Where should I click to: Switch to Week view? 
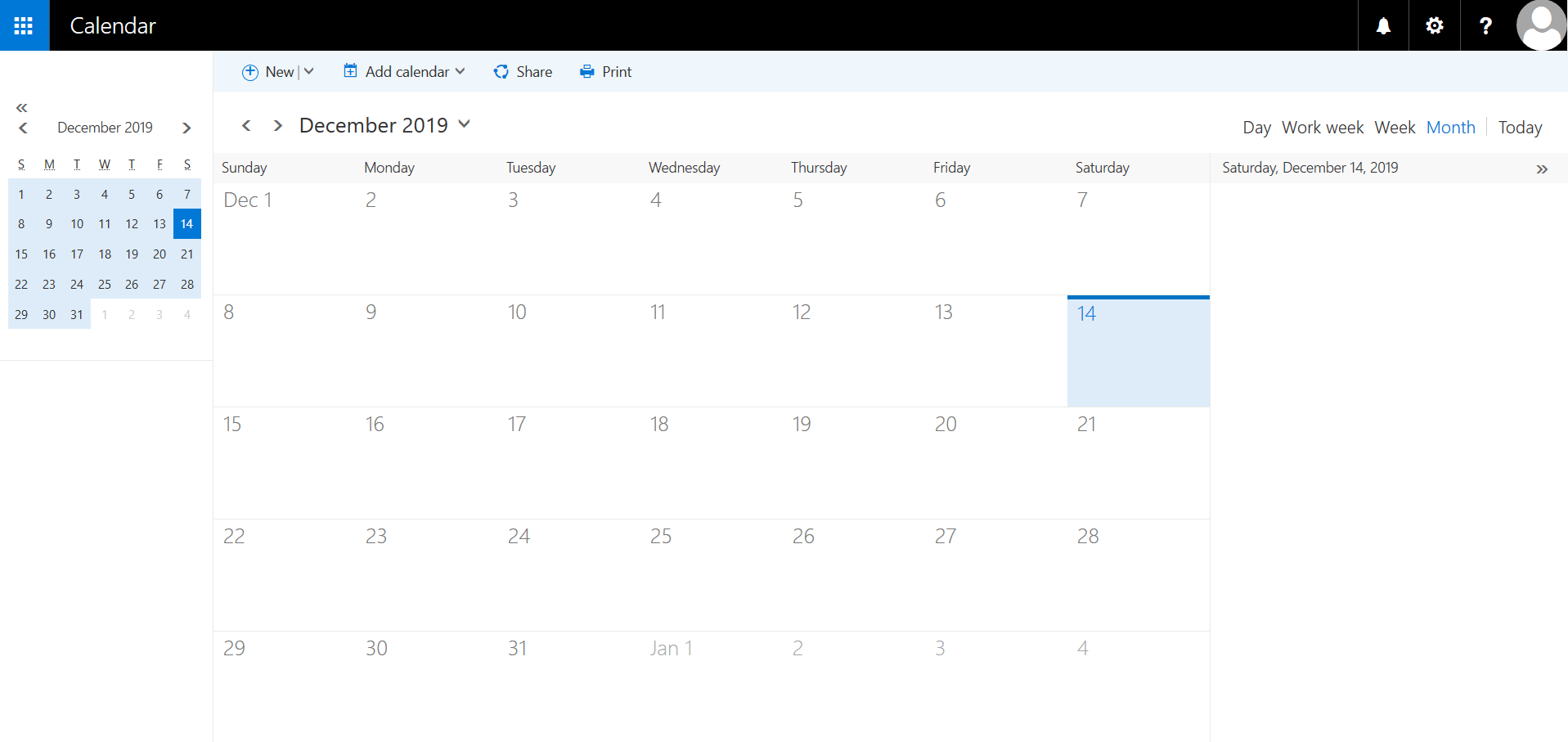coord(1395,128)
